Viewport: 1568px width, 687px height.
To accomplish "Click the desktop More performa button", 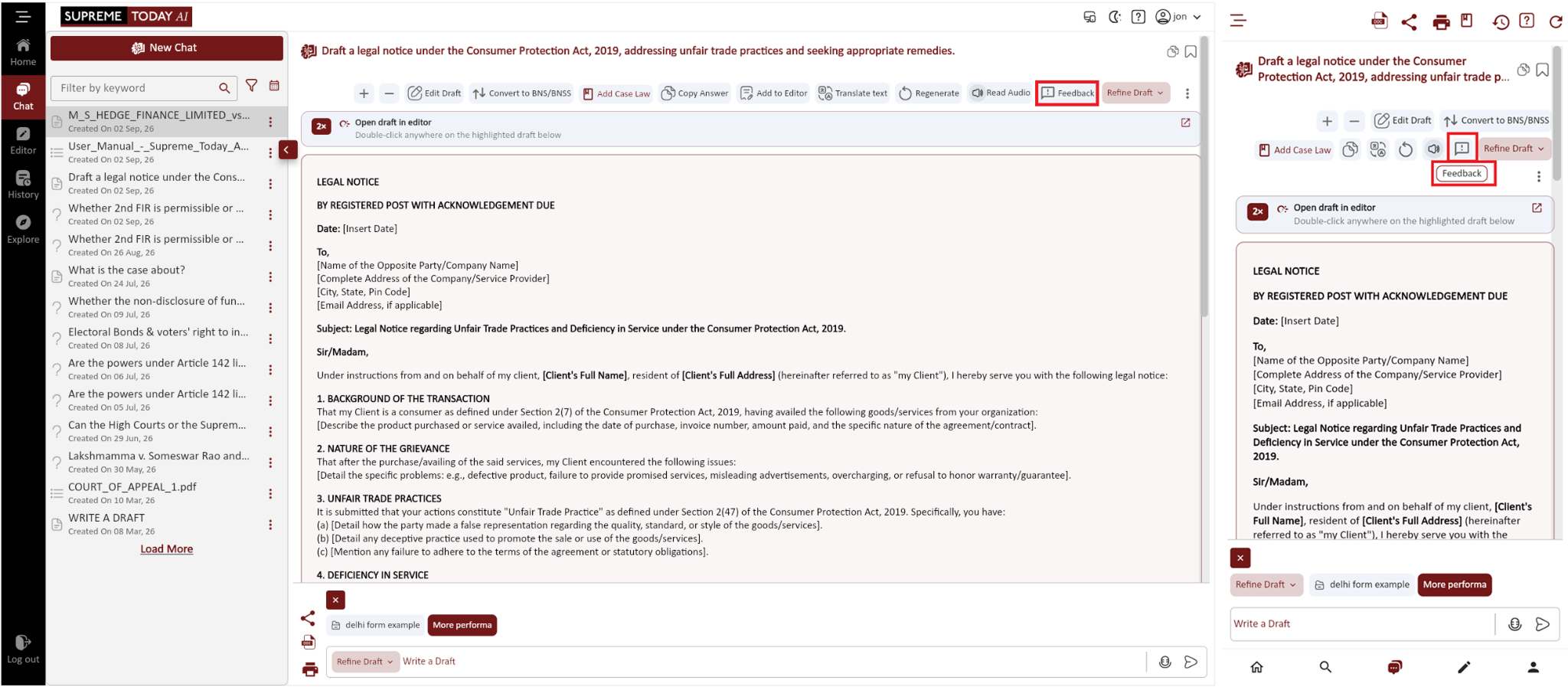I will [x=462, y=625].
